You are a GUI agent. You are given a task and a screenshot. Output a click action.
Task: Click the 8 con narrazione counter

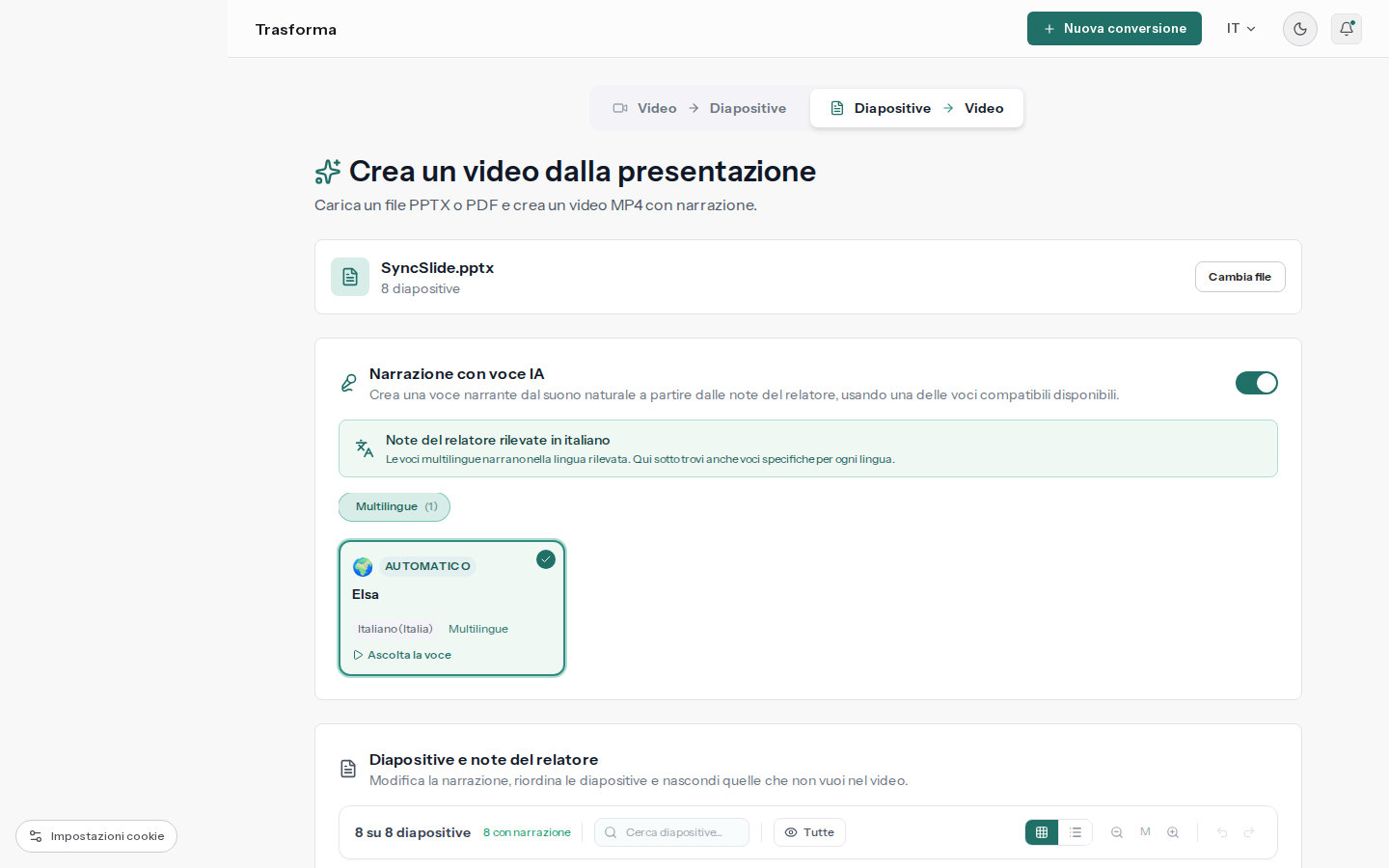point(527,832)
